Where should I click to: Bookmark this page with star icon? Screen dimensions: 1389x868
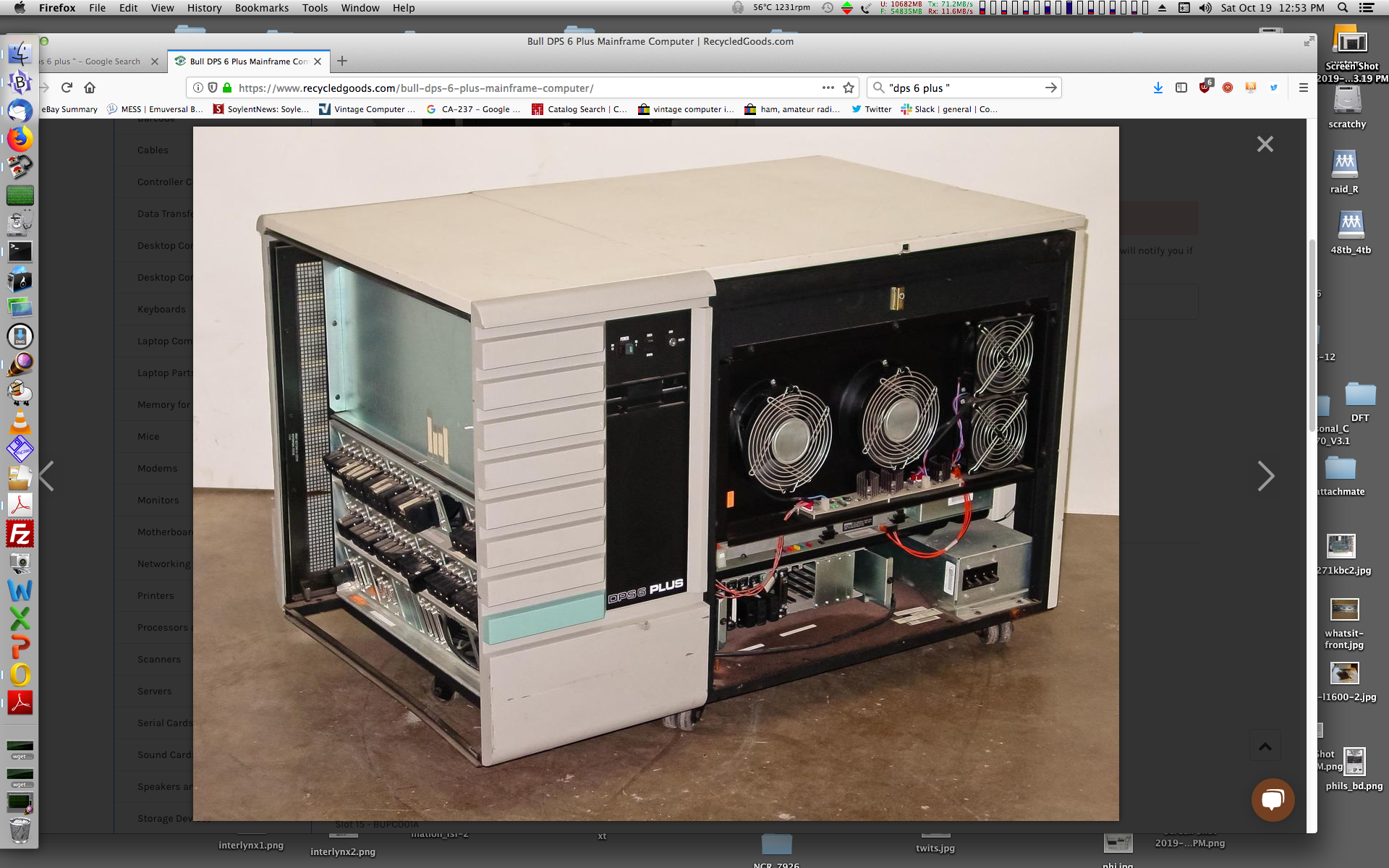click(x=849, y=88)
